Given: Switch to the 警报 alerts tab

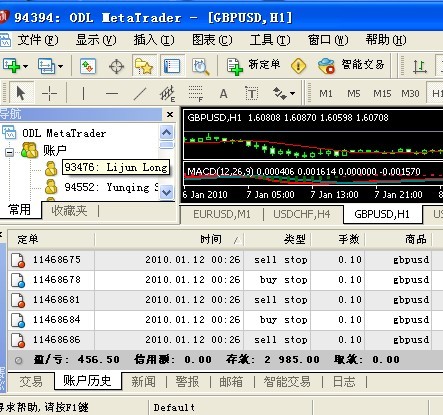Looking at the screenshot, I should coord(187,382).
